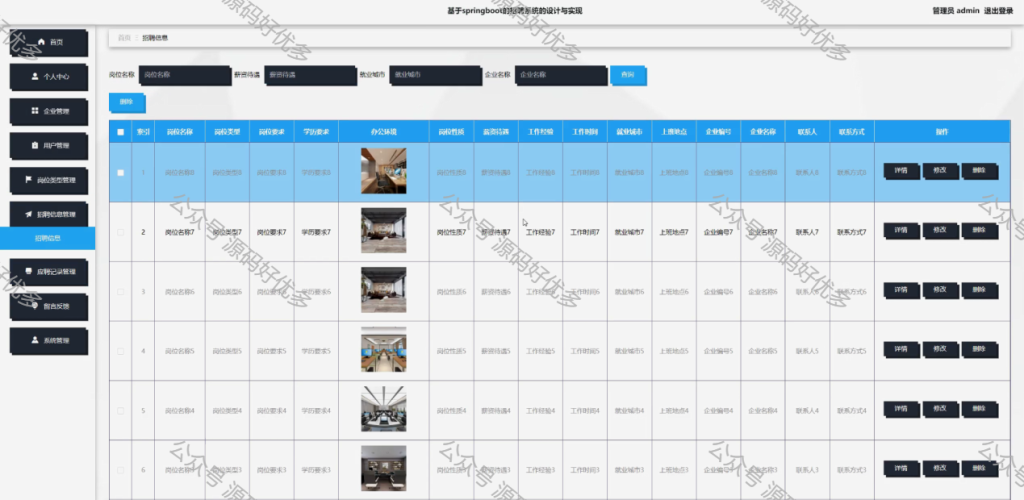Click the blue 删除 button above the table
This screenshot has width=1024, height=500.
(x=127, y=102)
